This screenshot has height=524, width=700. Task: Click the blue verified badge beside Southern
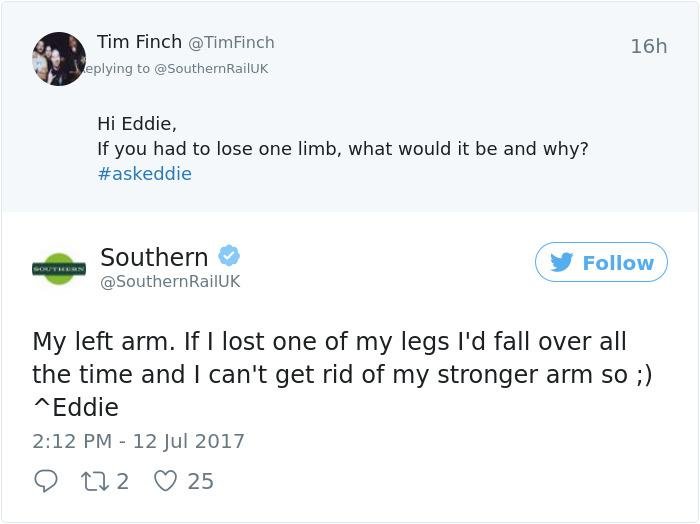(x=229, y=257)
